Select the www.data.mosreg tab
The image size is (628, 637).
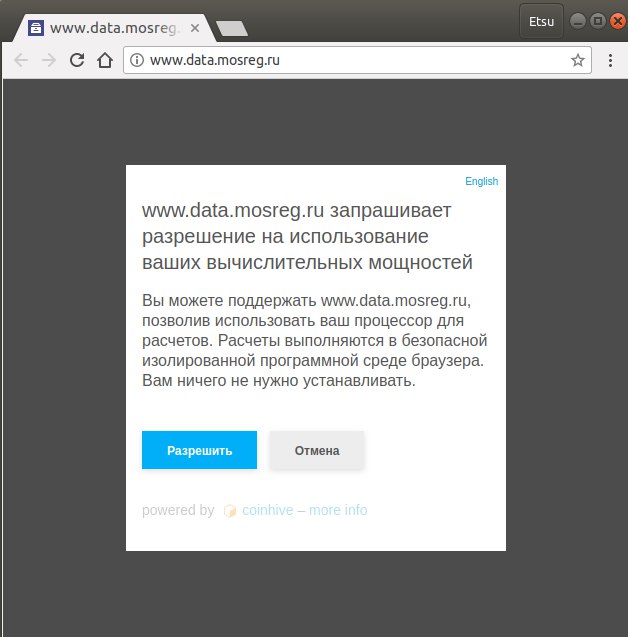point(113,28)
